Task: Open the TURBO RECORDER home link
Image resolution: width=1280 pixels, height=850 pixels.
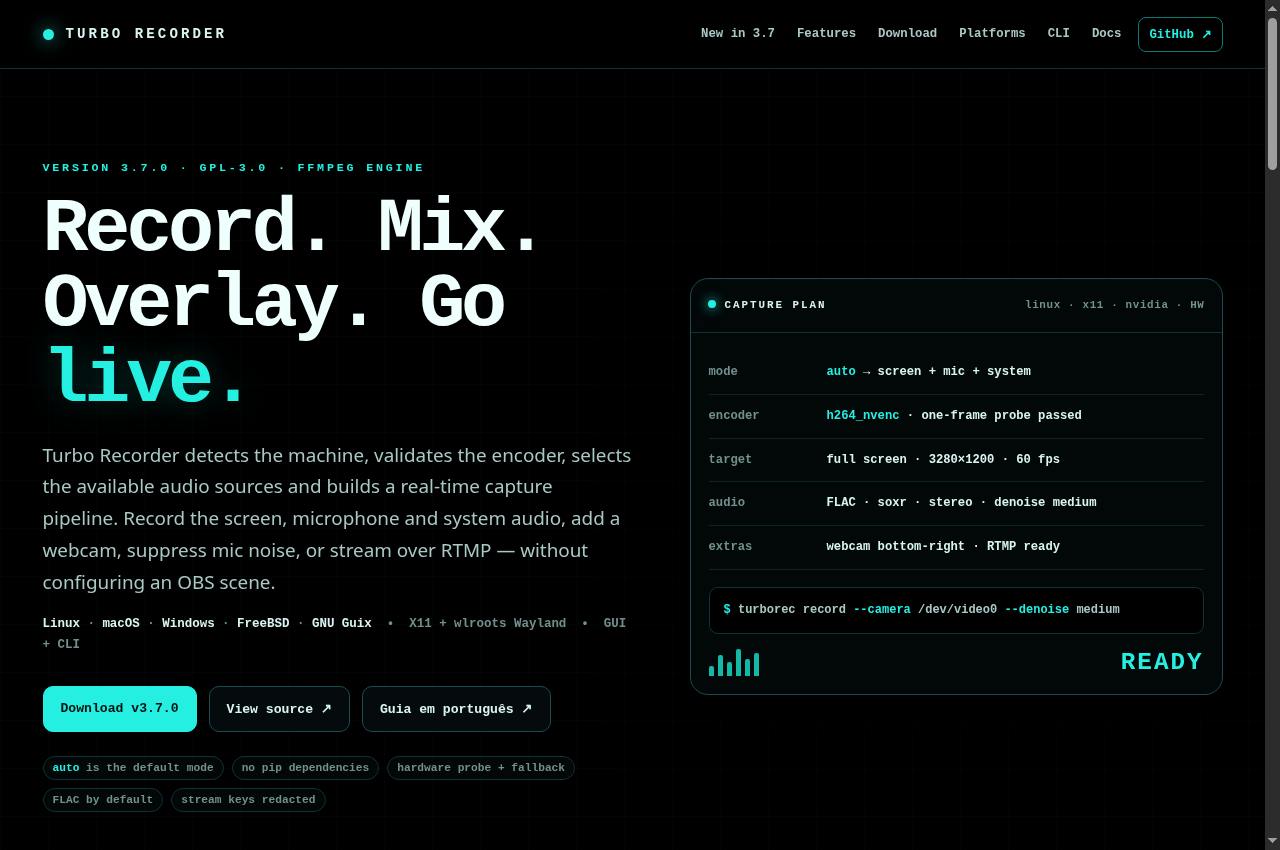Action: (134, 34)
